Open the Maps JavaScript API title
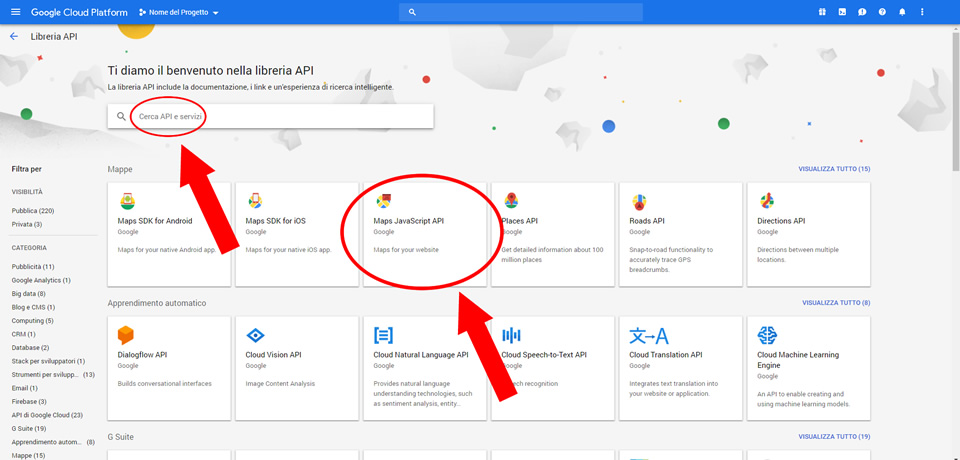 408,221
